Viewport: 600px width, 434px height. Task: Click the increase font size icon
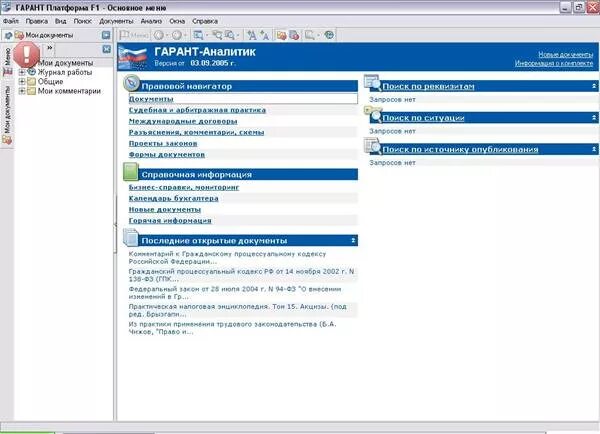tap(251, 35)
